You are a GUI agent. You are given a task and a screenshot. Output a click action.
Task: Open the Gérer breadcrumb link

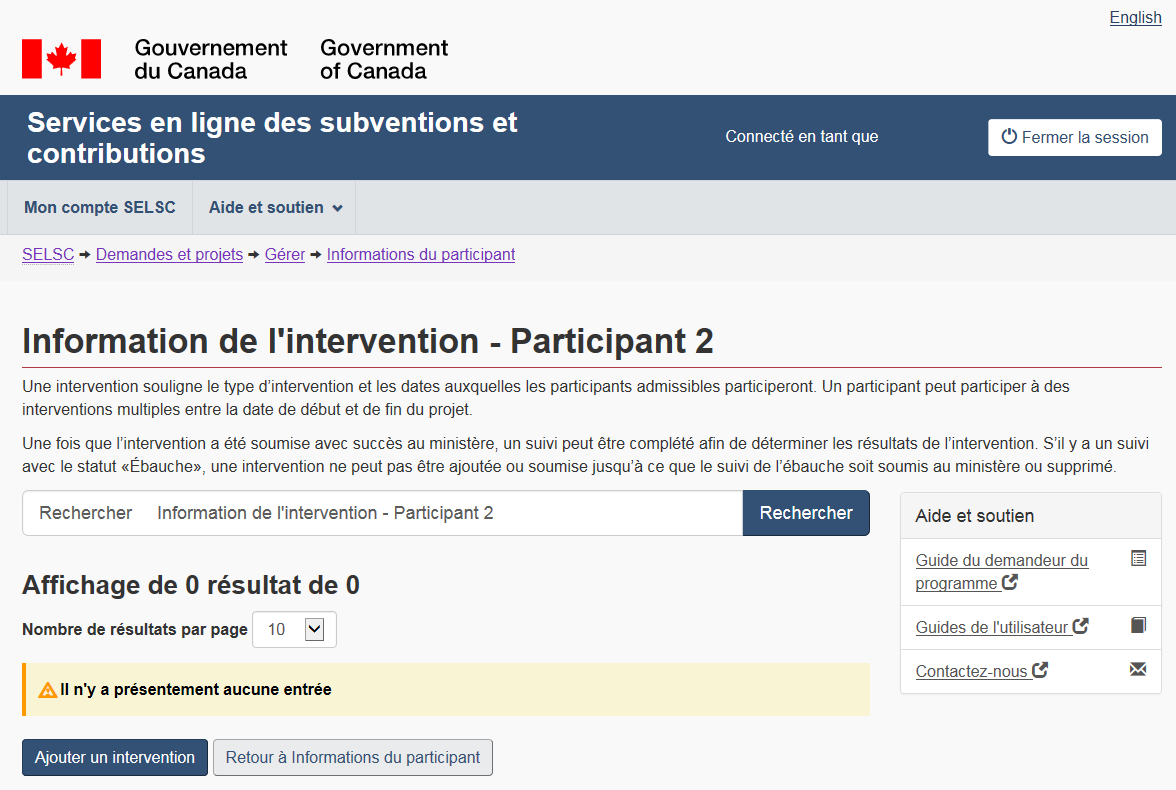point(285,255)
